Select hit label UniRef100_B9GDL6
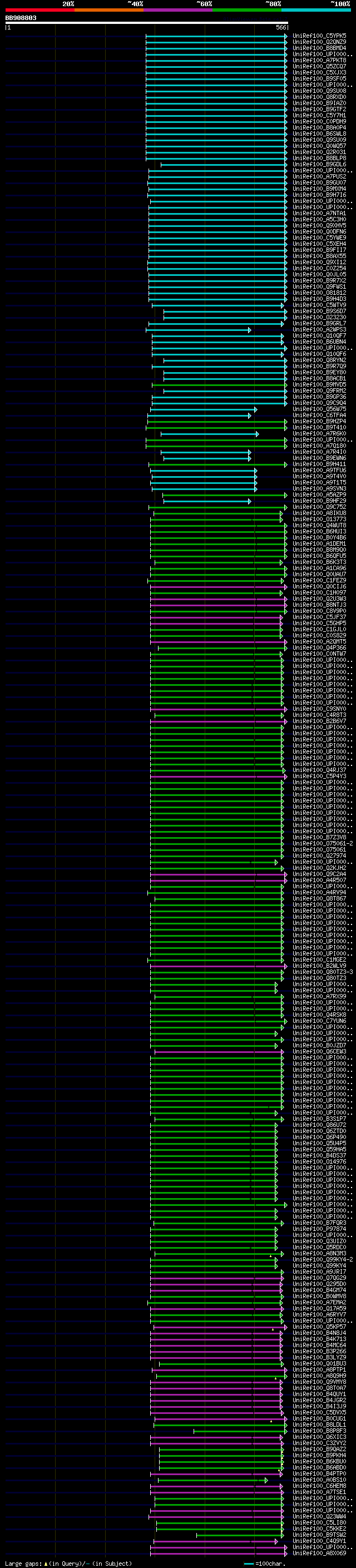The height and width of the screenshot is (1568, 356). coord(319,164)
